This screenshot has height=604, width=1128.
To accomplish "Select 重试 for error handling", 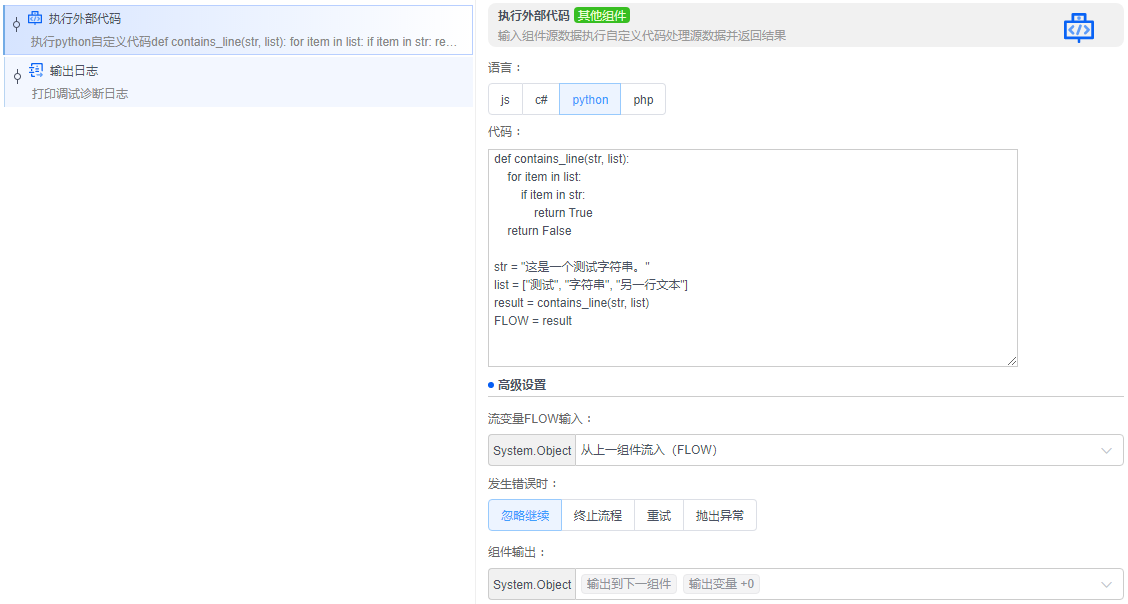I will pyautogui.click(x=658, y=515).
